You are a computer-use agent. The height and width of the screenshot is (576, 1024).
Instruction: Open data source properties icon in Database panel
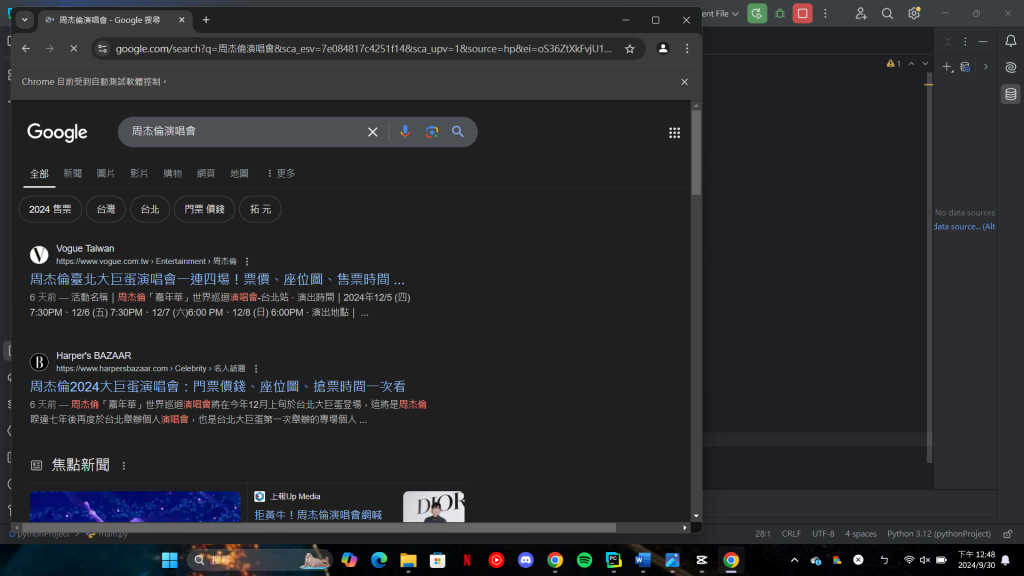click(965, 67)
